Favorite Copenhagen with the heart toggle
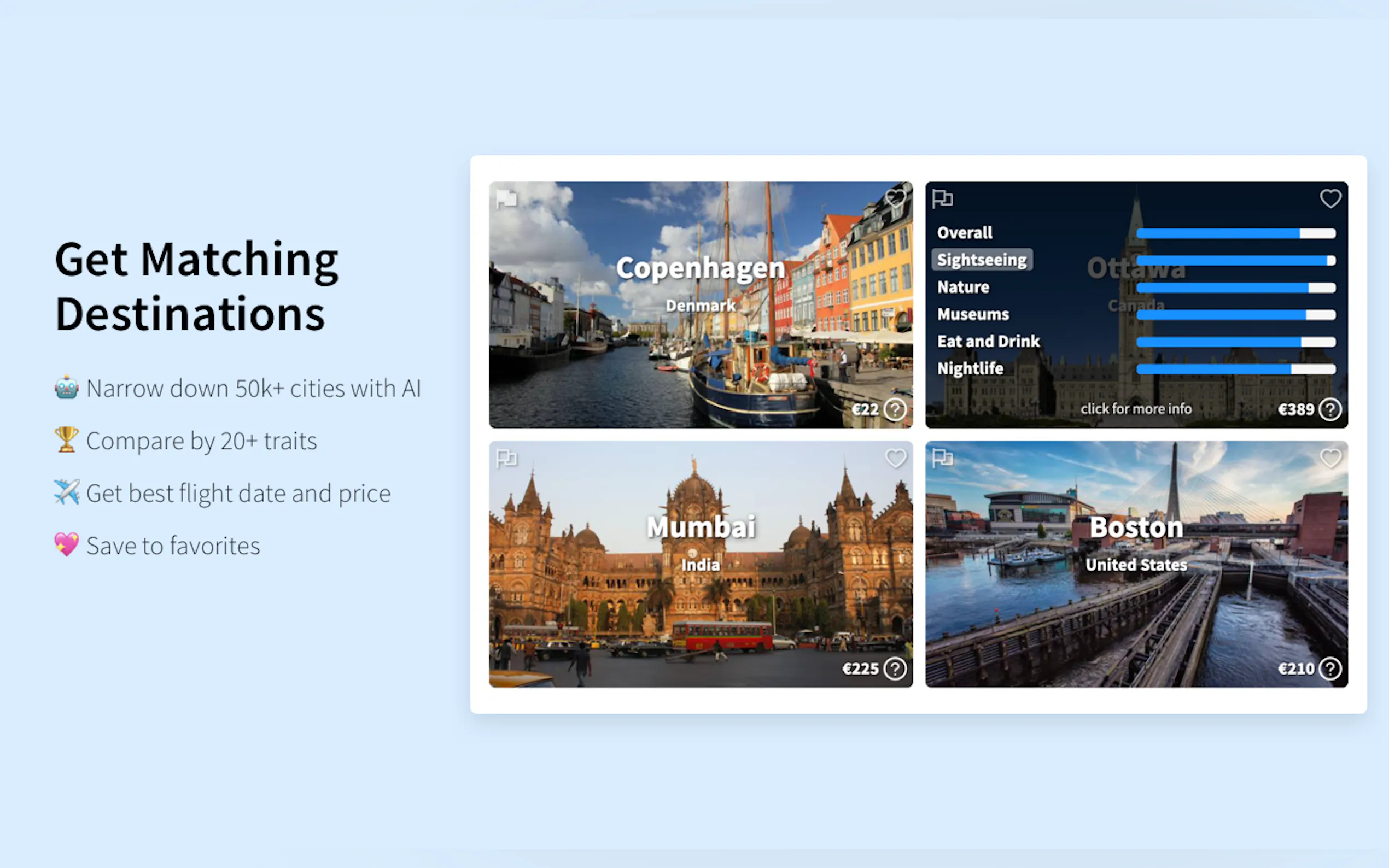1389x868 pixels. [x=895, y=198]
